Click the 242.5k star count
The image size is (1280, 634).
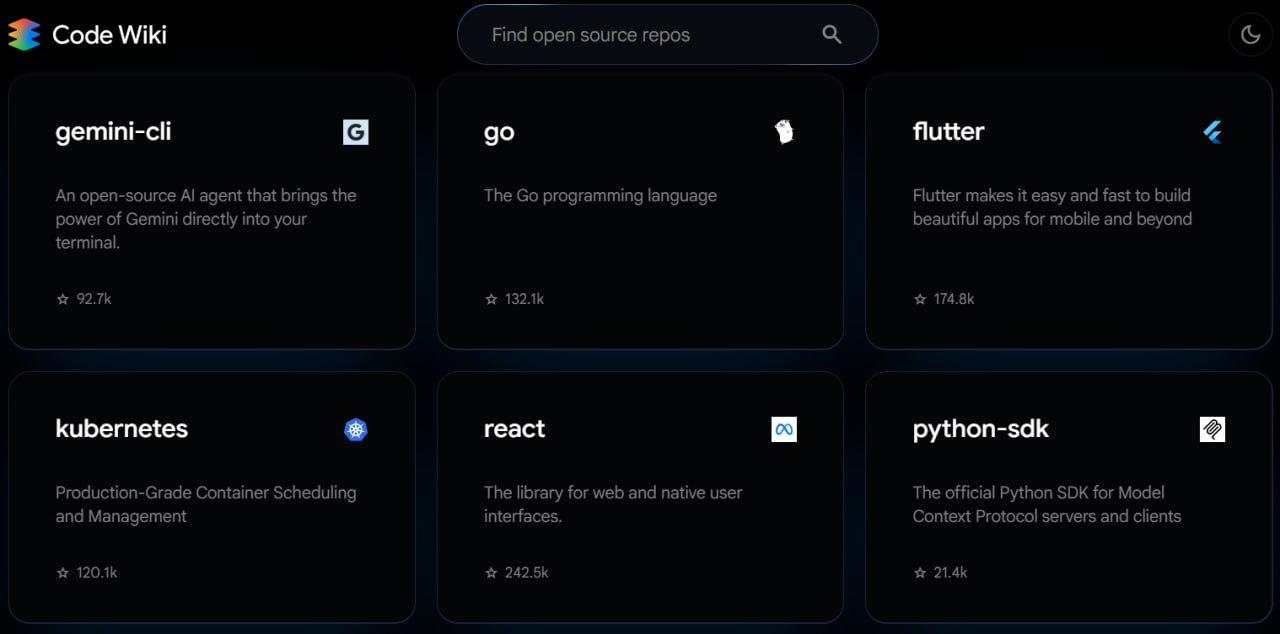(527, 573)
